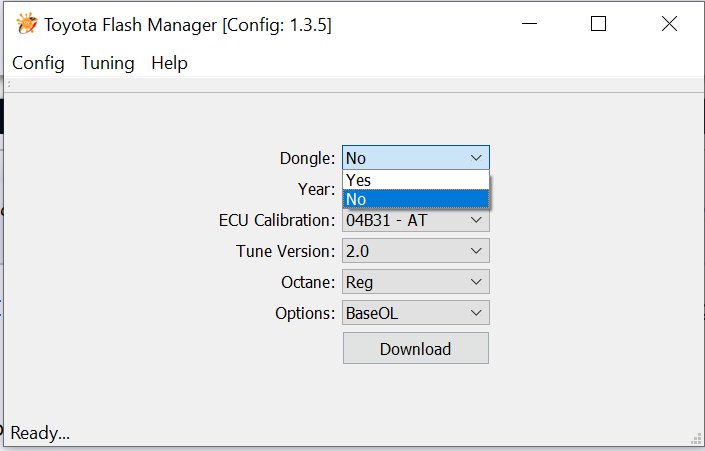
Task: Close the Toyota Flash Manager window
Action: click(669, 24)
